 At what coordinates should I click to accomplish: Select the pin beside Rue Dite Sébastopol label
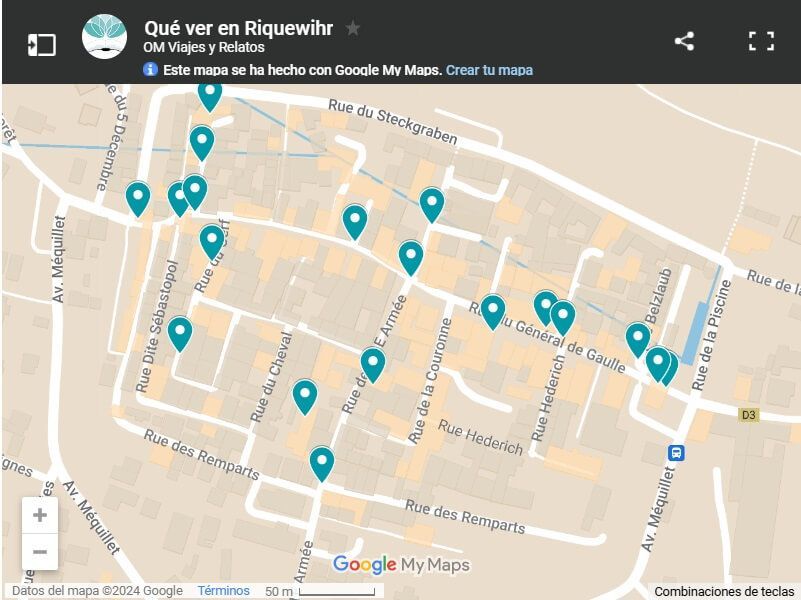(x=180, y=334)
